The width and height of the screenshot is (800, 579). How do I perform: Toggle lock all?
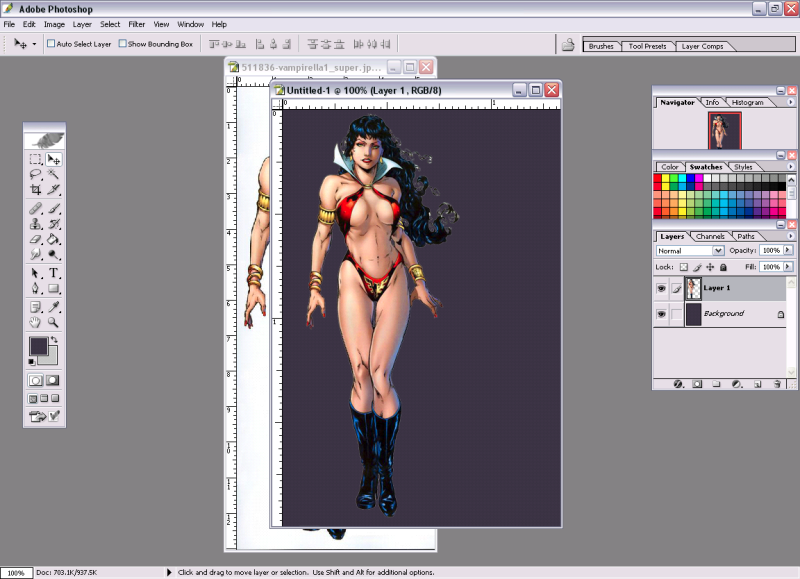pyautogui.click(x=723, y=267)
